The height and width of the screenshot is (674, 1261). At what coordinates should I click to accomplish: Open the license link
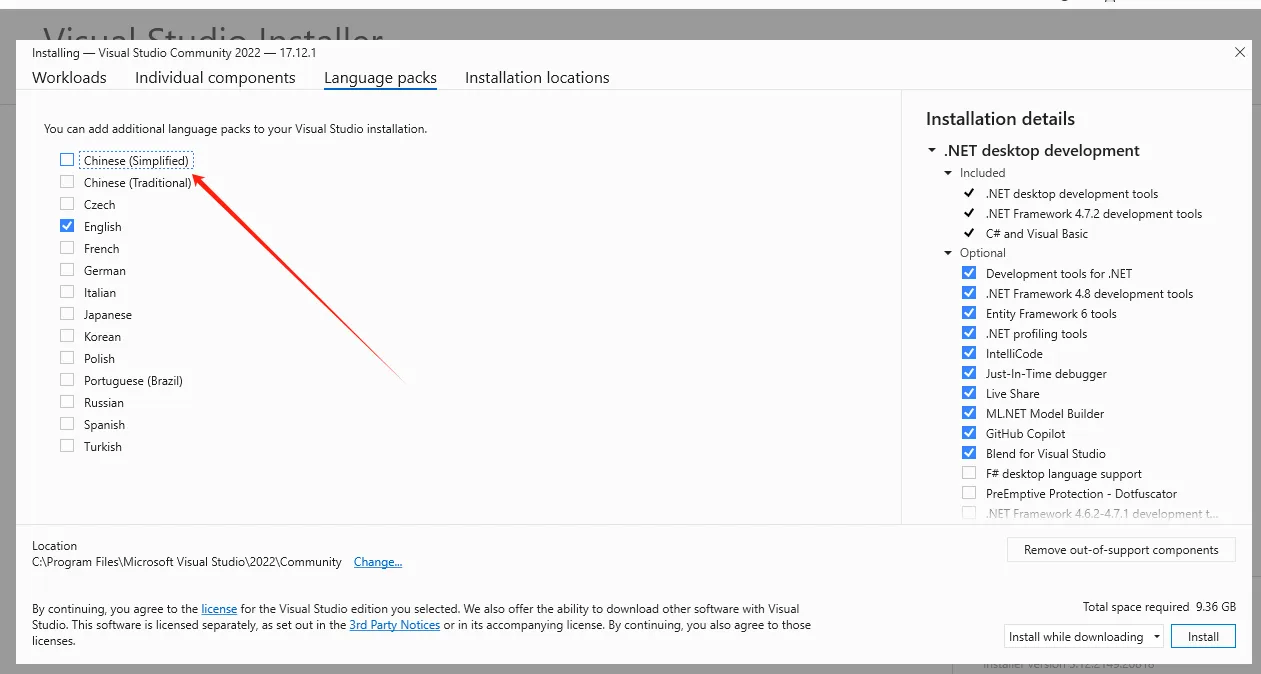(x=219, y=608)
